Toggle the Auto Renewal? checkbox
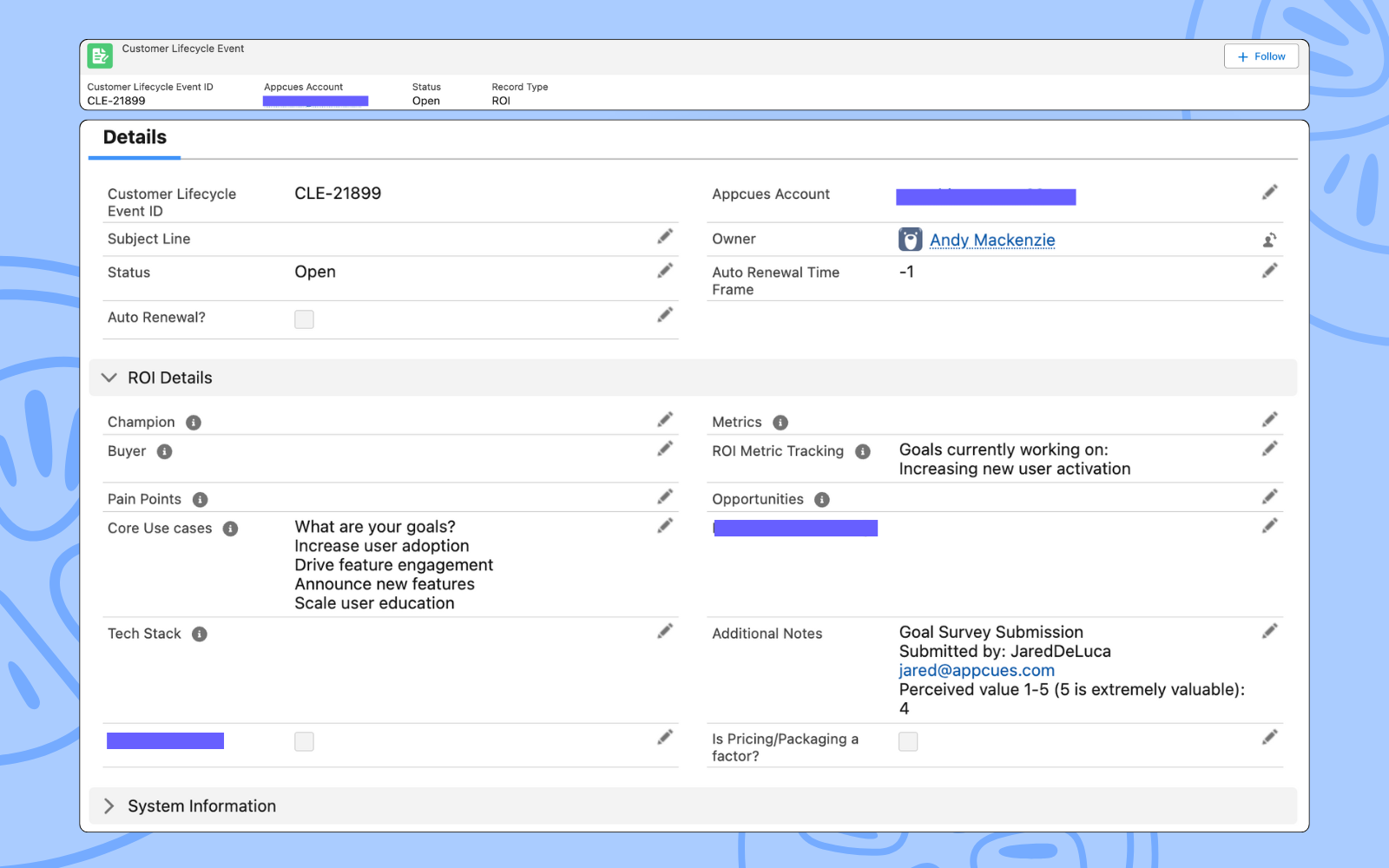This screenshot has width=1389, height=868. point(304,319)
